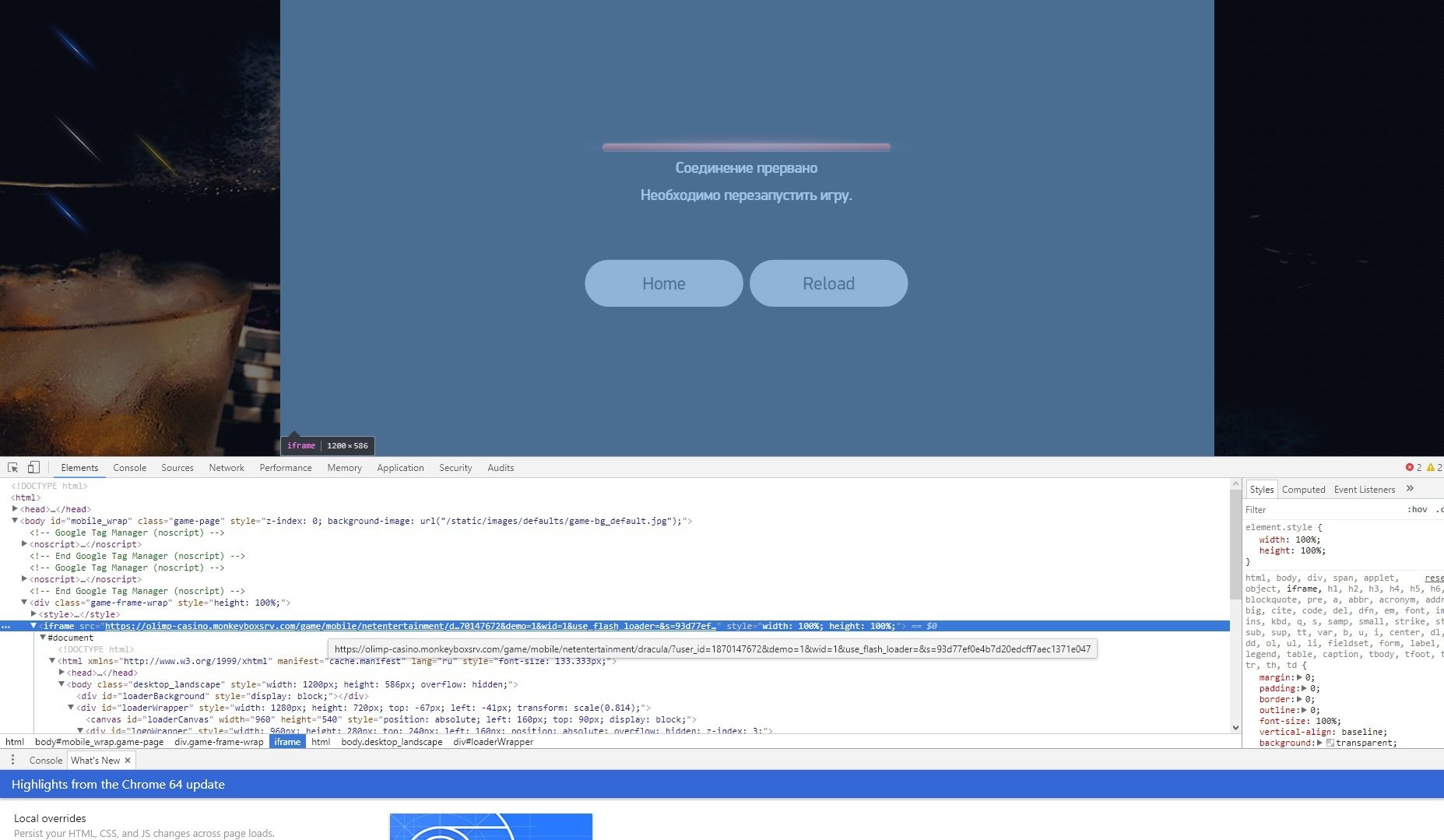The height and width of the screenshot is (840, 1444).
Task: Open the Elements tab
Action: coord(79,468)
